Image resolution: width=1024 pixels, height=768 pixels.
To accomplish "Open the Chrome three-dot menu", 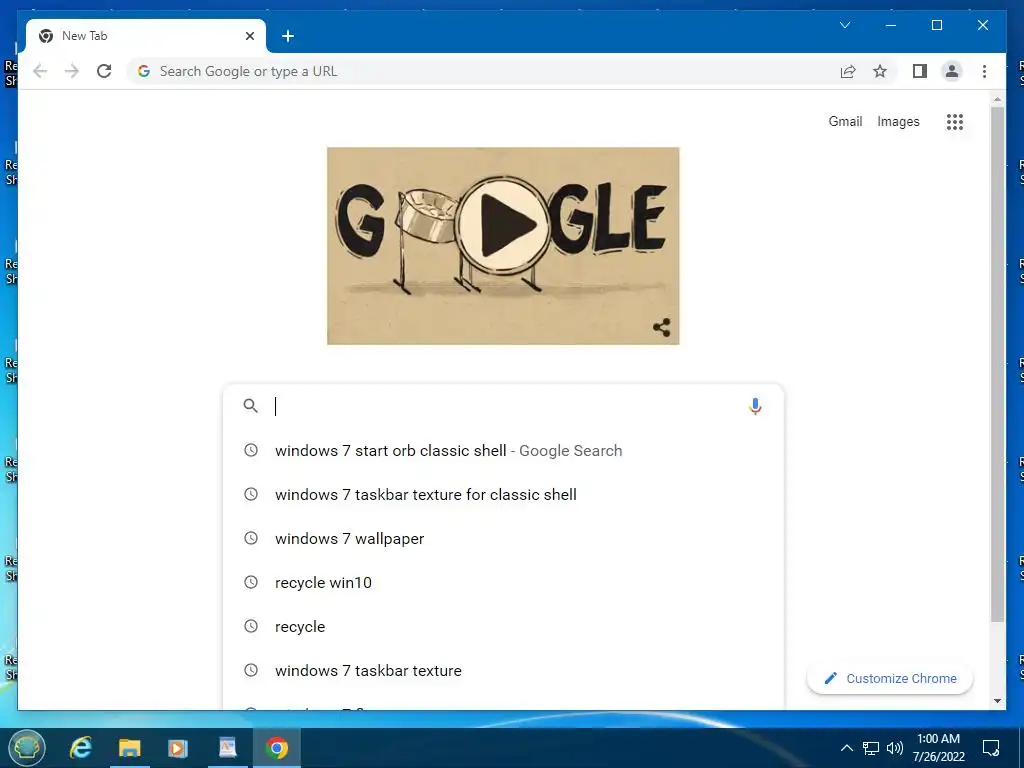I will (x=984, y=71).
